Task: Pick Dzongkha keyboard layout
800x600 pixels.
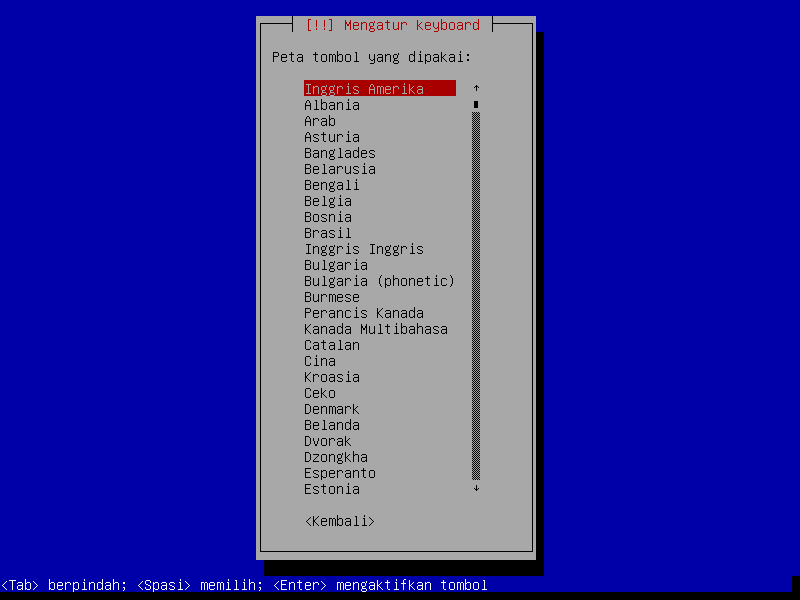Action: tap(336, 457)
